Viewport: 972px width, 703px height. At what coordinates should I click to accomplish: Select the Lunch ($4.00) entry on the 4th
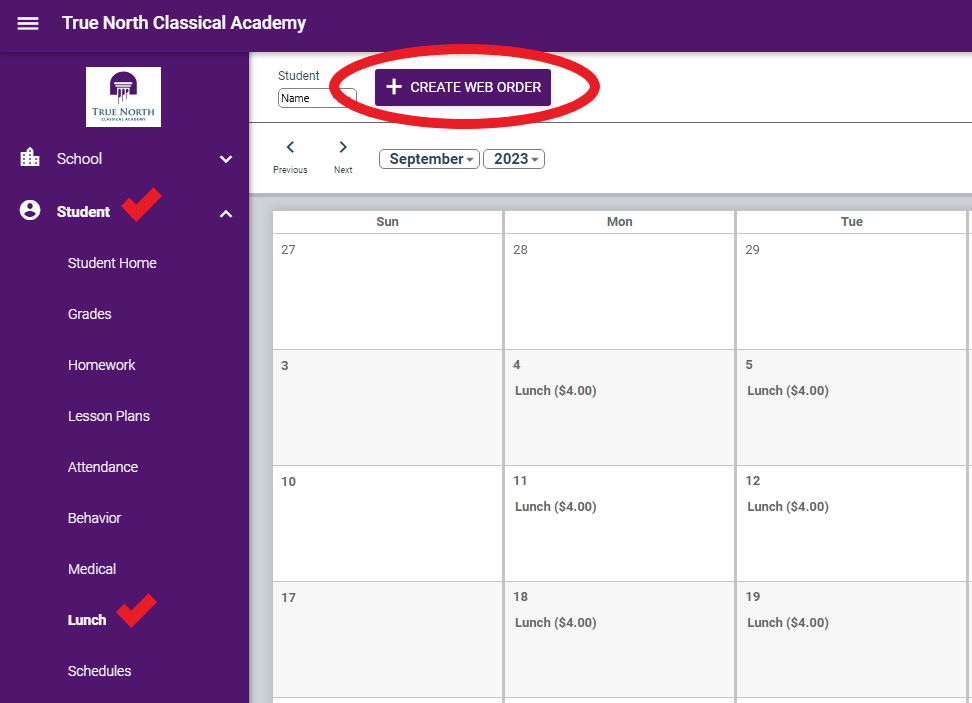pos(555,391)
